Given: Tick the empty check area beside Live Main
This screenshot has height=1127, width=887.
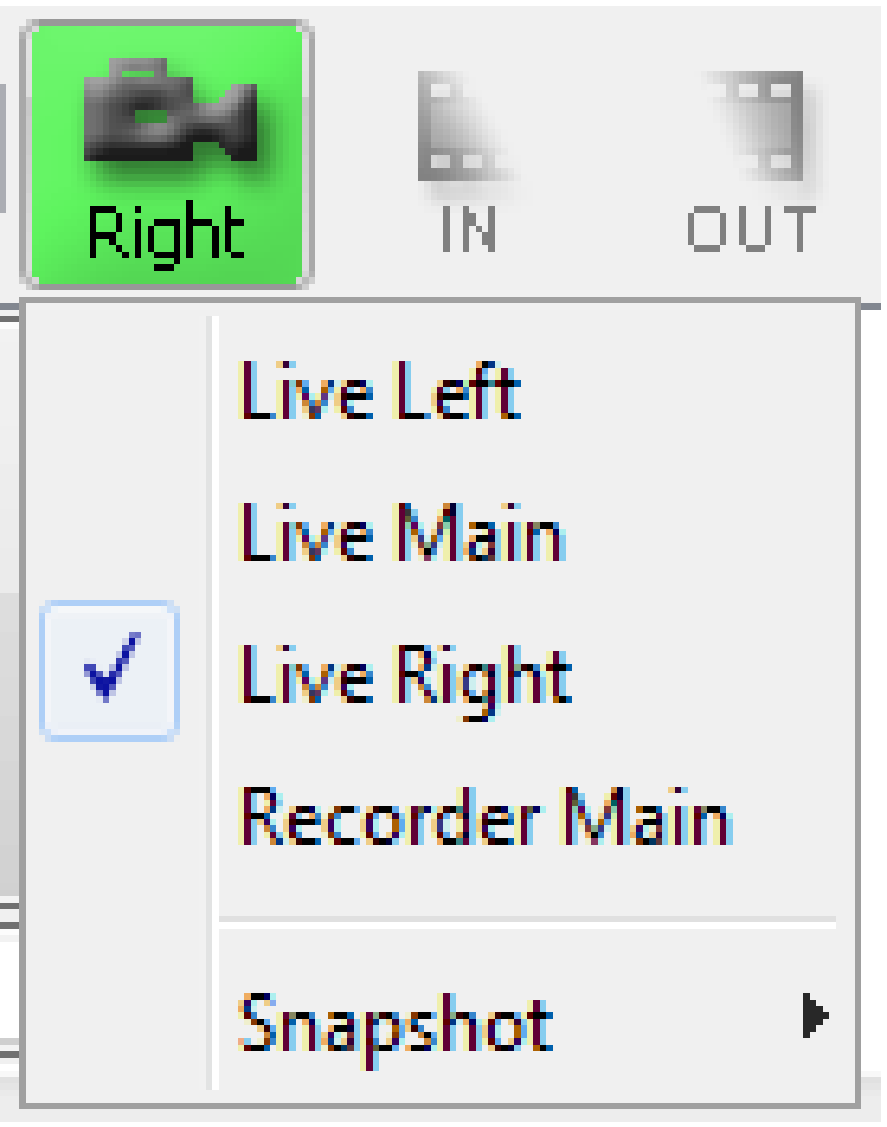Looking at the screenshot, I should point(110,530).
